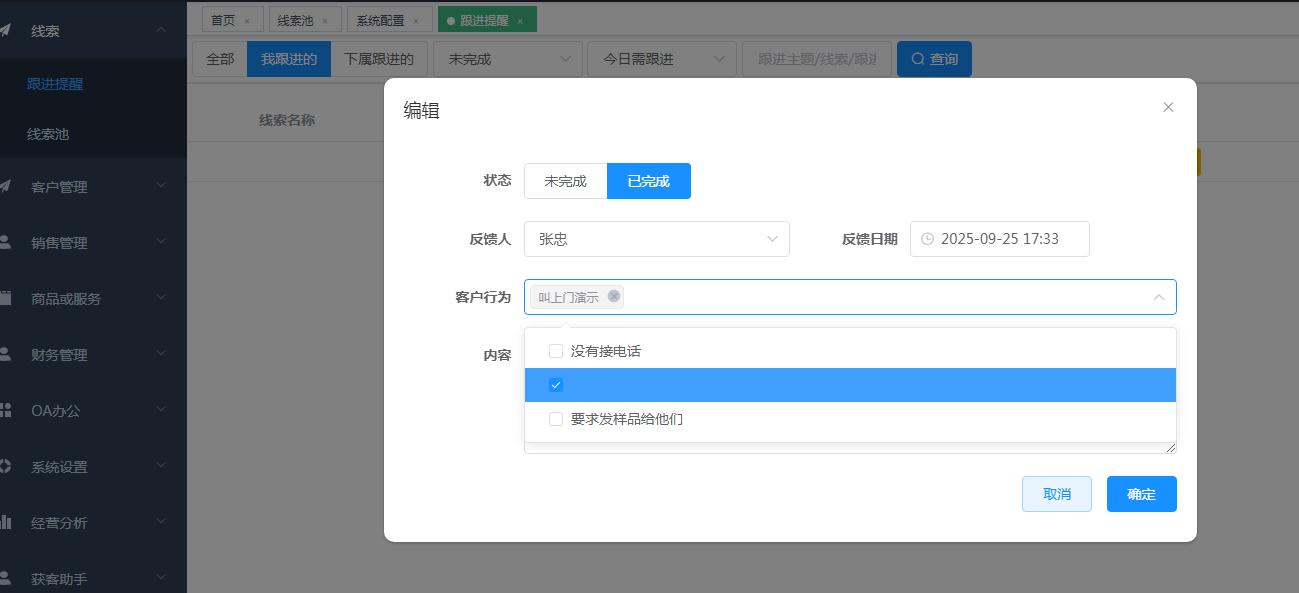
Task: Click the search icon on 查询 button
Action: [918, 59]
